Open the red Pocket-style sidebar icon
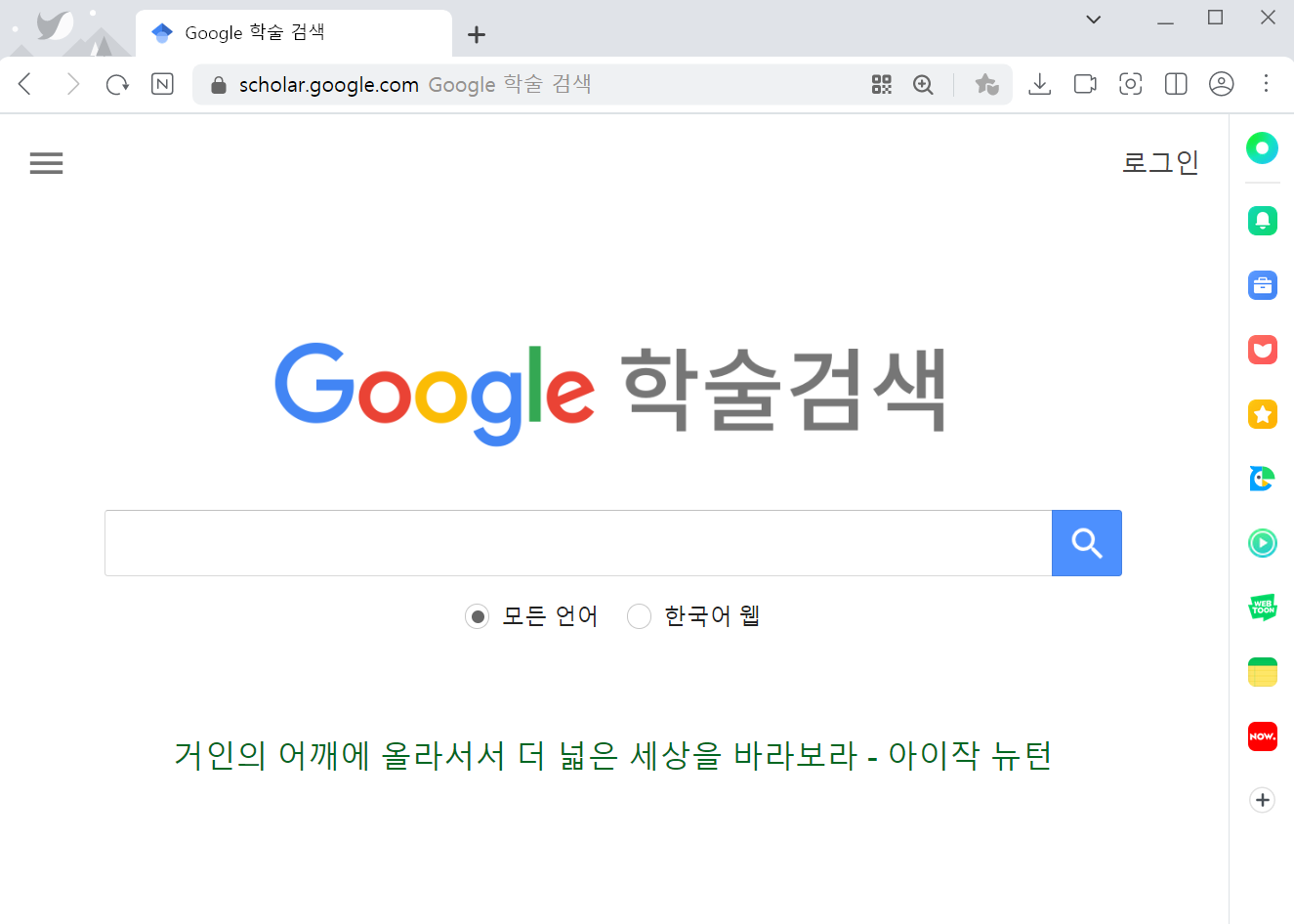Viewport: 1294px width, 924px height. pyautogui.click(x=1263, y=350)
